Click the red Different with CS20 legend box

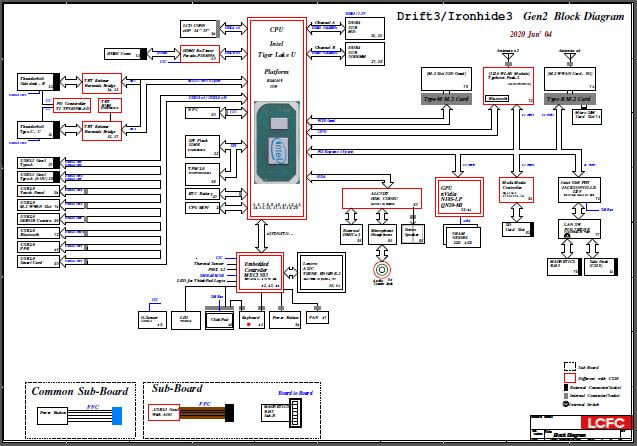coord(569,378)
